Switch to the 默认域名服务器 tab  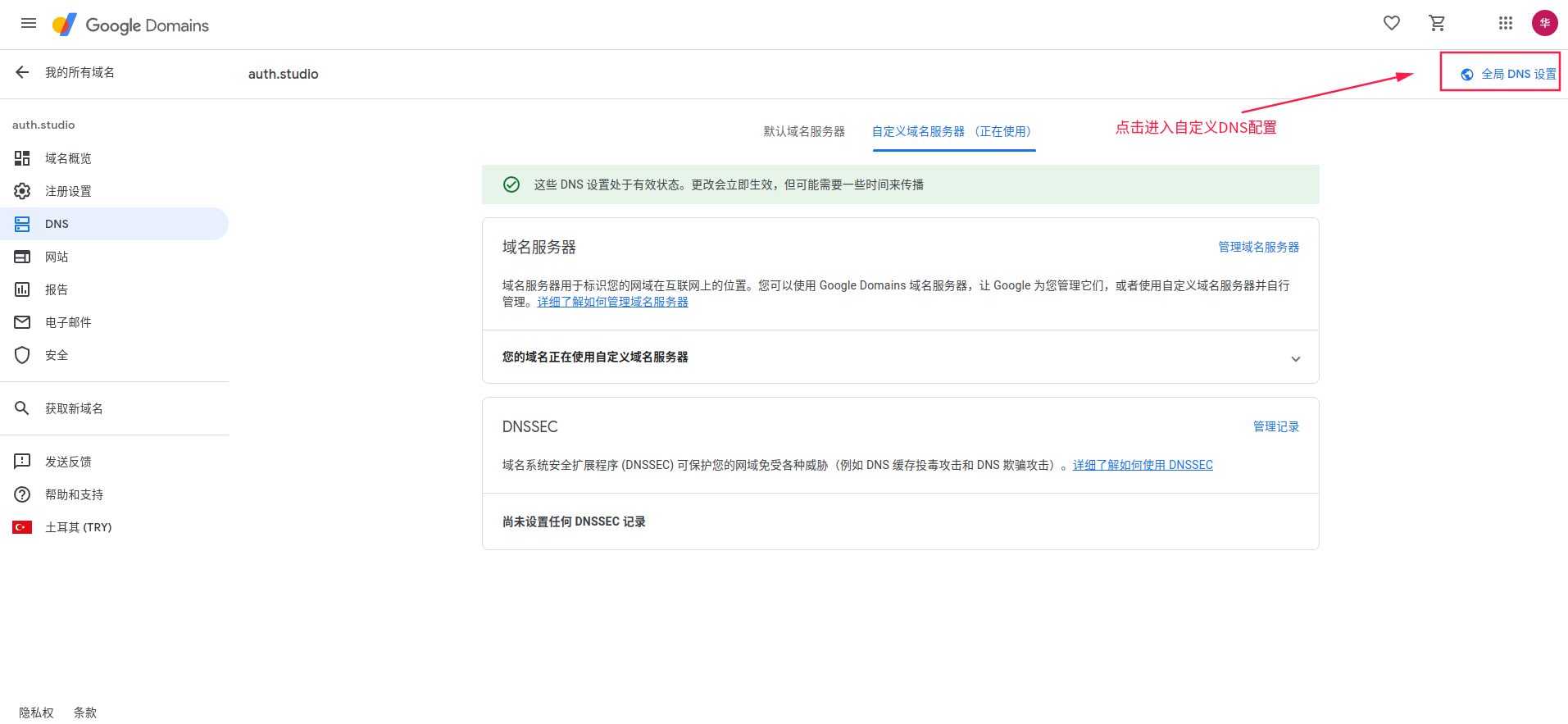pyautogui.click(x=803, y=131)
